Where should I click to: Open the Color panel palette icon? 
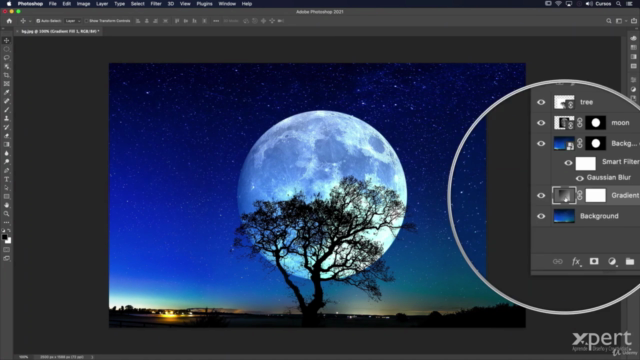[x=633, y=38]
